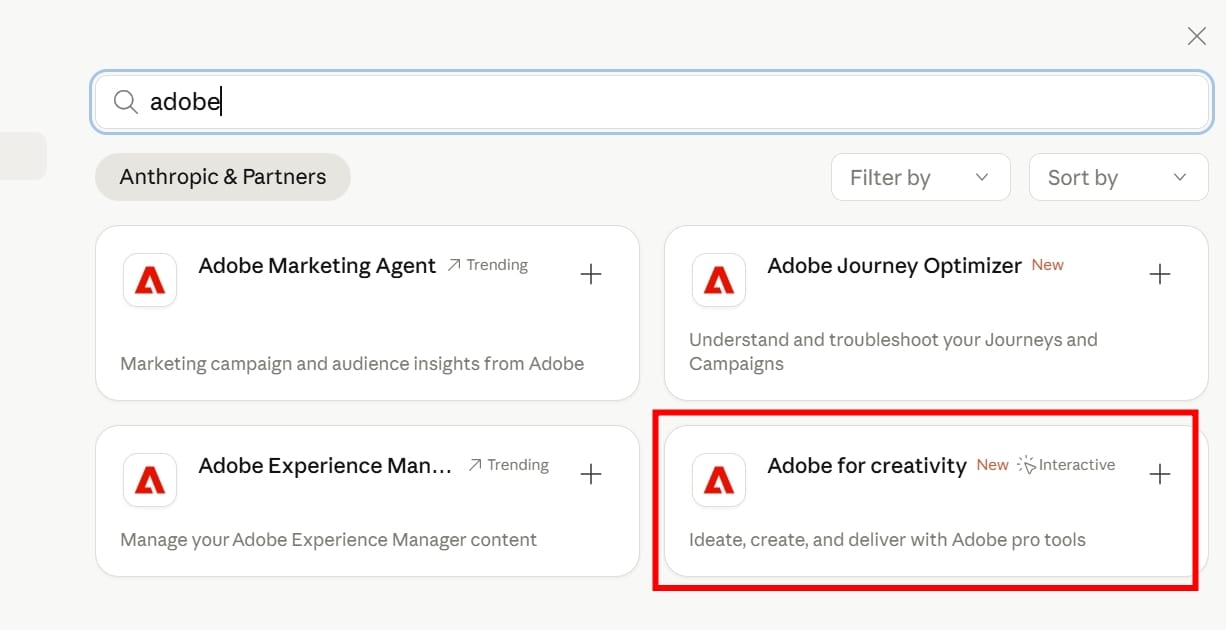Click the Interactive badge on Adobe for creativity
Image resolution: width=1226 pixels, height=630 pixels.
pos(1066,465)
